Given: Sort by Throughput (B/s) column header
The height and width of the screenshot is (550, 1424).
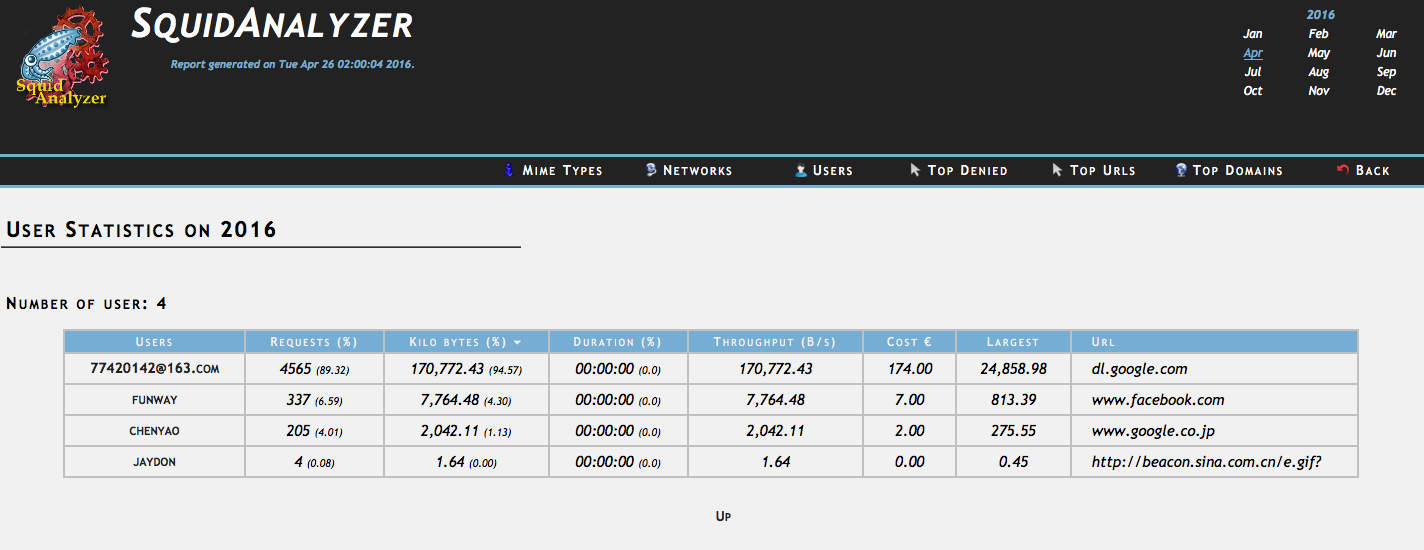Looking at the screenshot, I should coord(774,342).
